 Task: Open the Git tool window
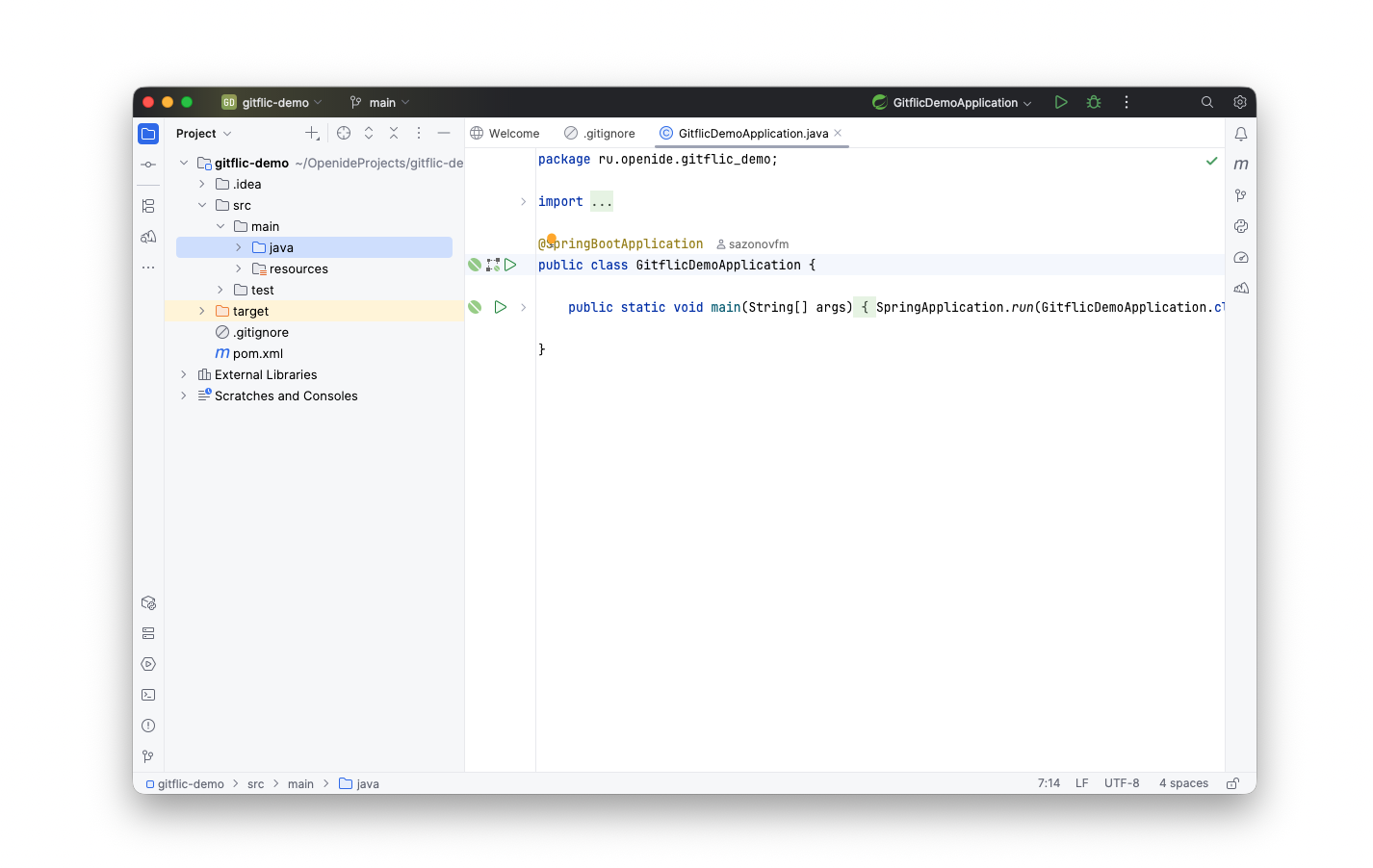(x=147, y=756)
